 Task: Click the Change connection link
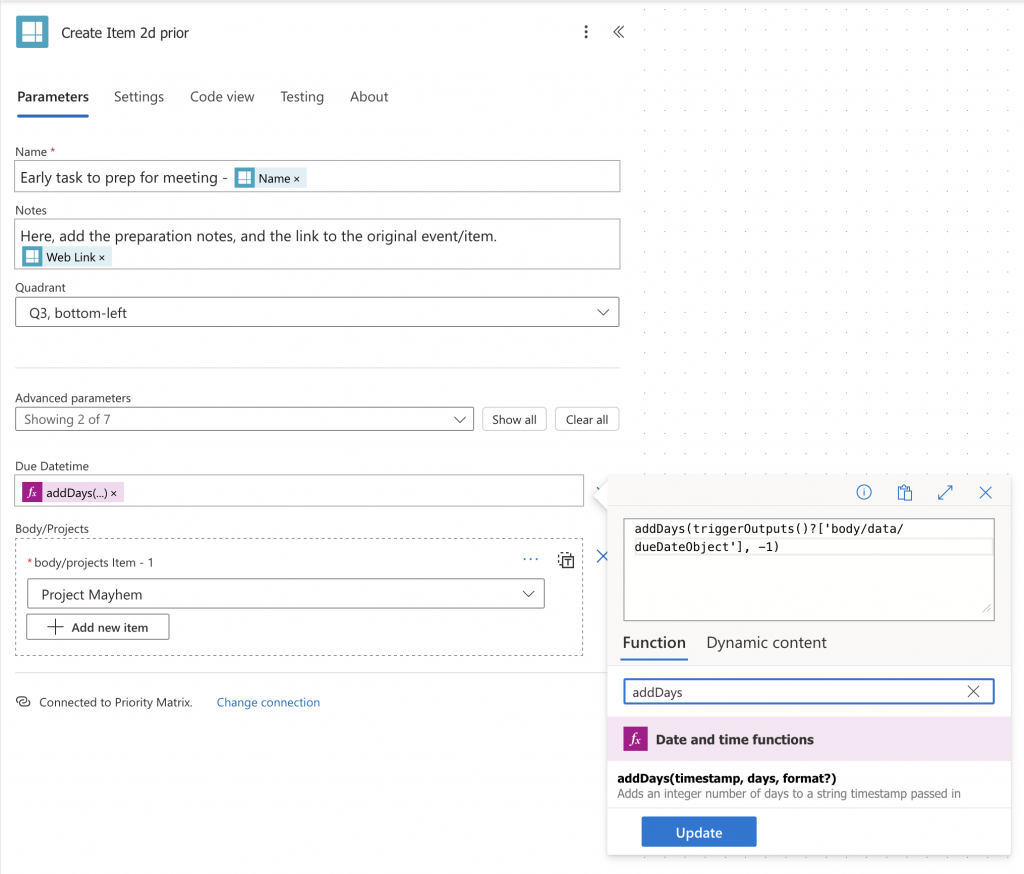pos(268,702)
